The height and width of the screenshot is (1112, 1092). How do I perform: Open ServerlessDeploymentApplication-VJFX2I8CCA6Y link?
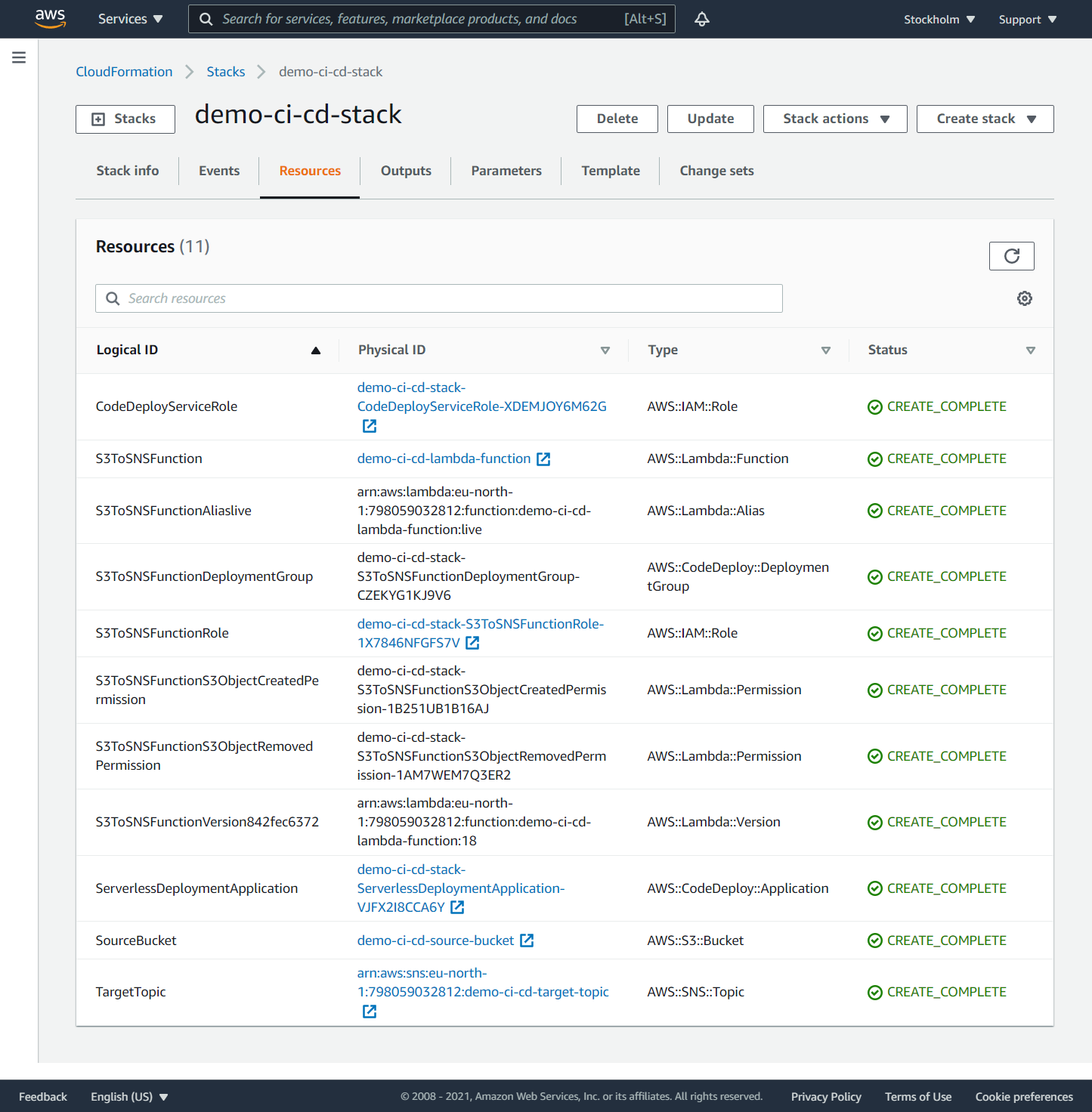pyautogui.click(x=461, y=888)
